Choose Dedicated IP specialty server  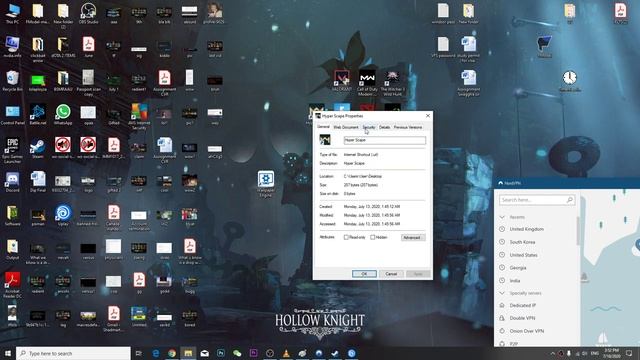(x=522, y=305)
